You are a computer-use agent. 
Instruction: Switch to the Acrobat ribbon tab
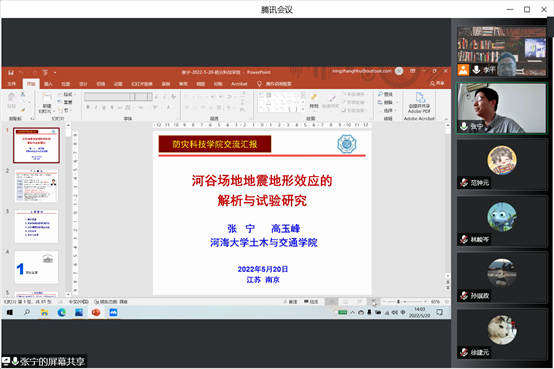[239, 84]
